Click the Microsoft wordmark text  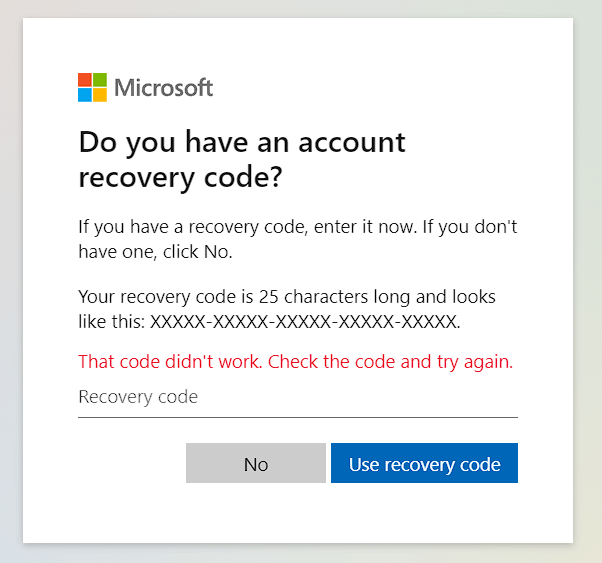click(163, 87)
